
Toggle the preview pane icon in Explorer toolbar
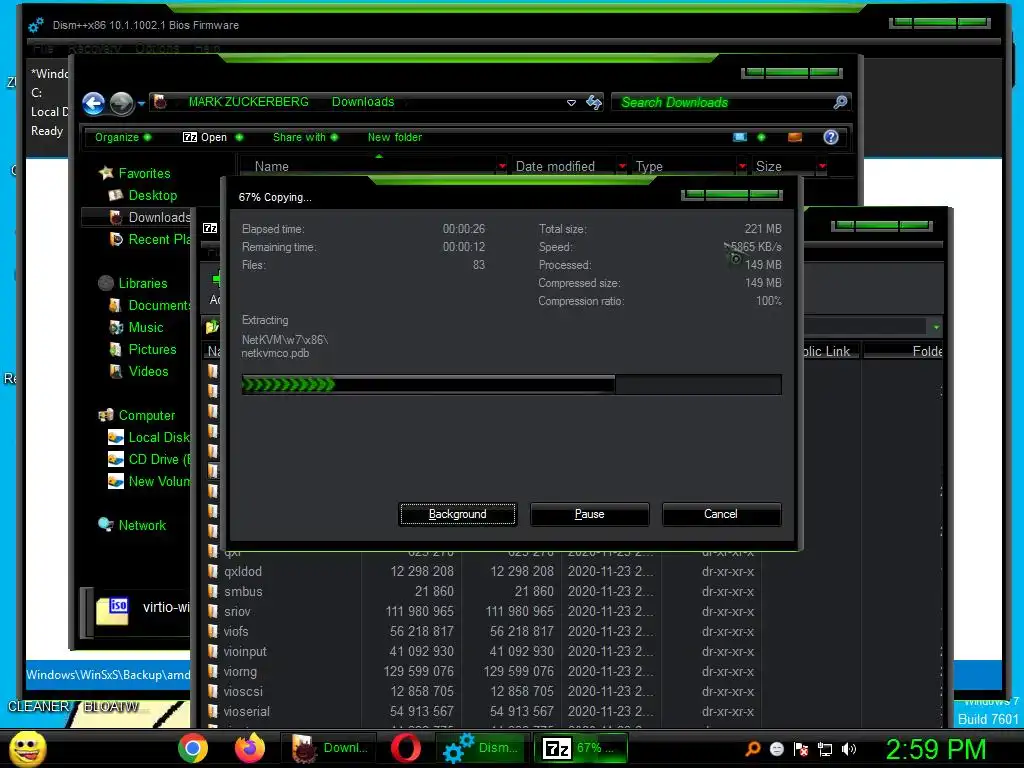[795, 137]
